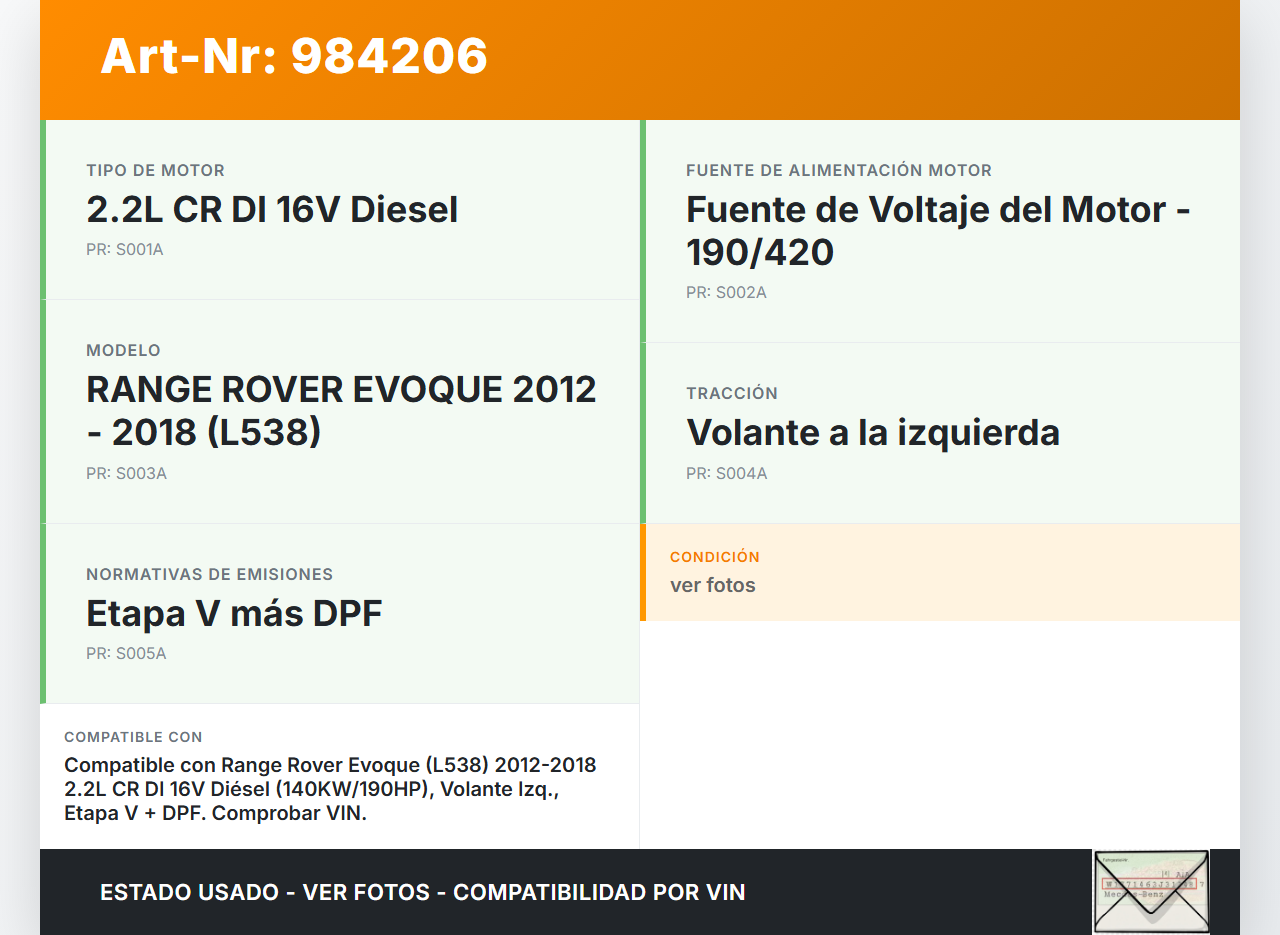Viewport: 1280px width, 935px height.
Task: Select the Etapa V más DPF value
Action: click(x=234, y=613)
